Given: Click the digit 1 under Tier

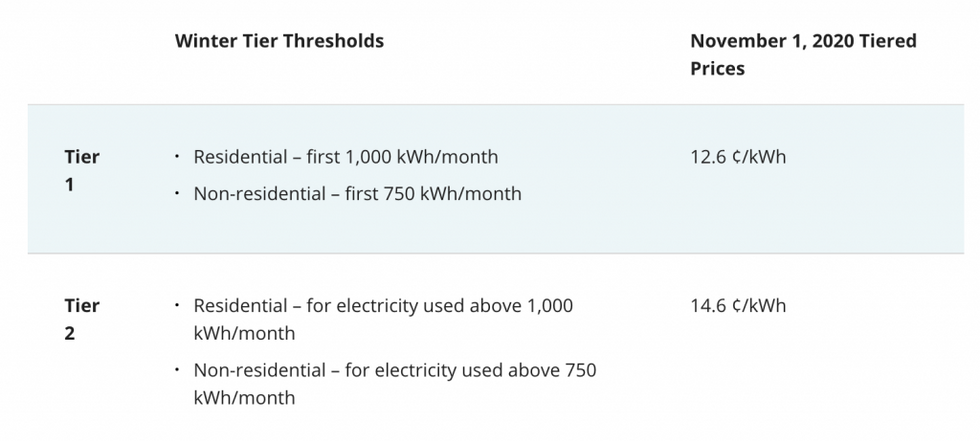Looking at the screenshot, I should pyautogui.click(x=69, y=184).
